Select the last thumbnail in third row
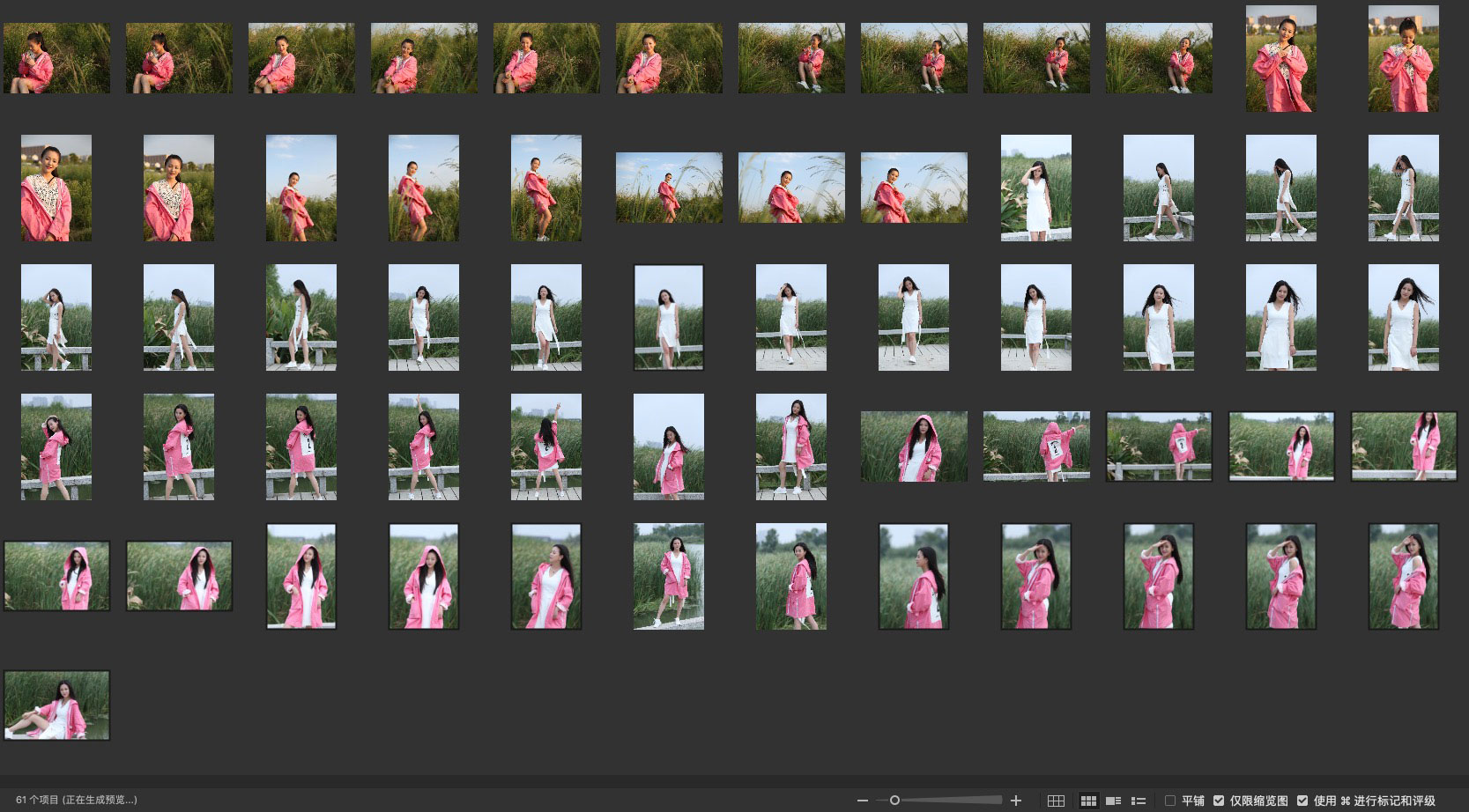This screenshot has width=1469, height=812. click(1403, 317)
